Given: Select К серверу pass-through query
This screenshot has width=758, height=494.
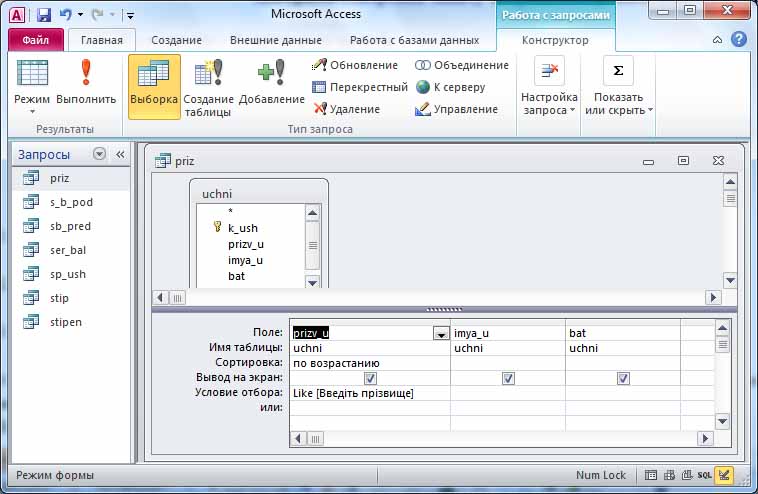Looking at the screenshot, I should click(450, 87).
